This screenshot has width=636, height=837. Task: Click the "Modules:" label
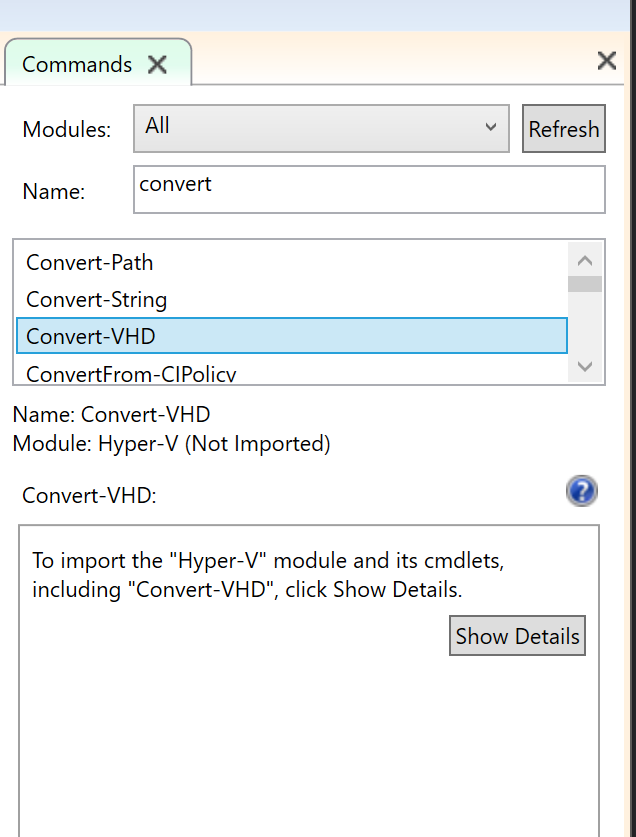67,129
